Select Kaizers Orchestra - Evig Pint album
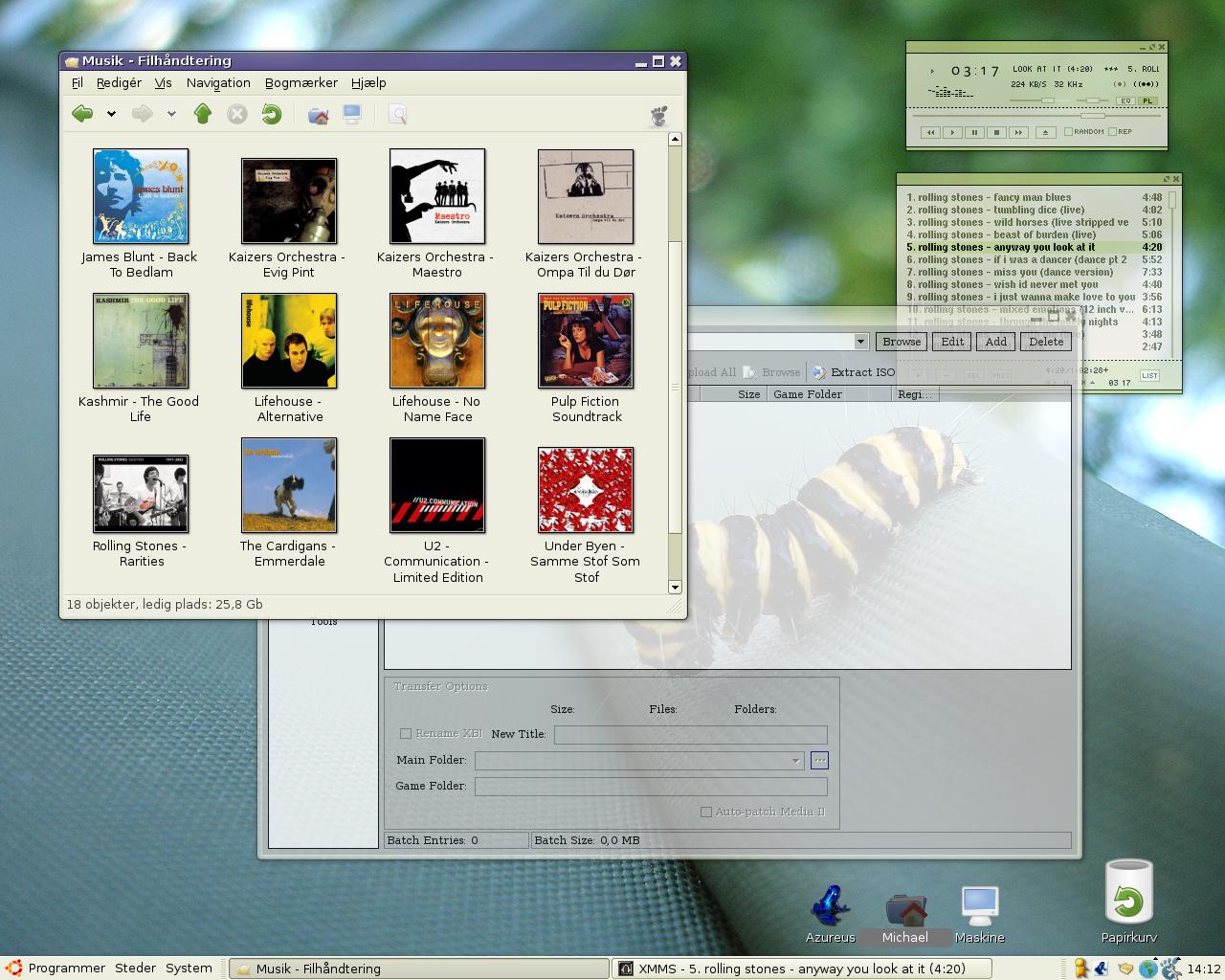Viewport: 1225px width, 980px height. (x=289, y=219)
